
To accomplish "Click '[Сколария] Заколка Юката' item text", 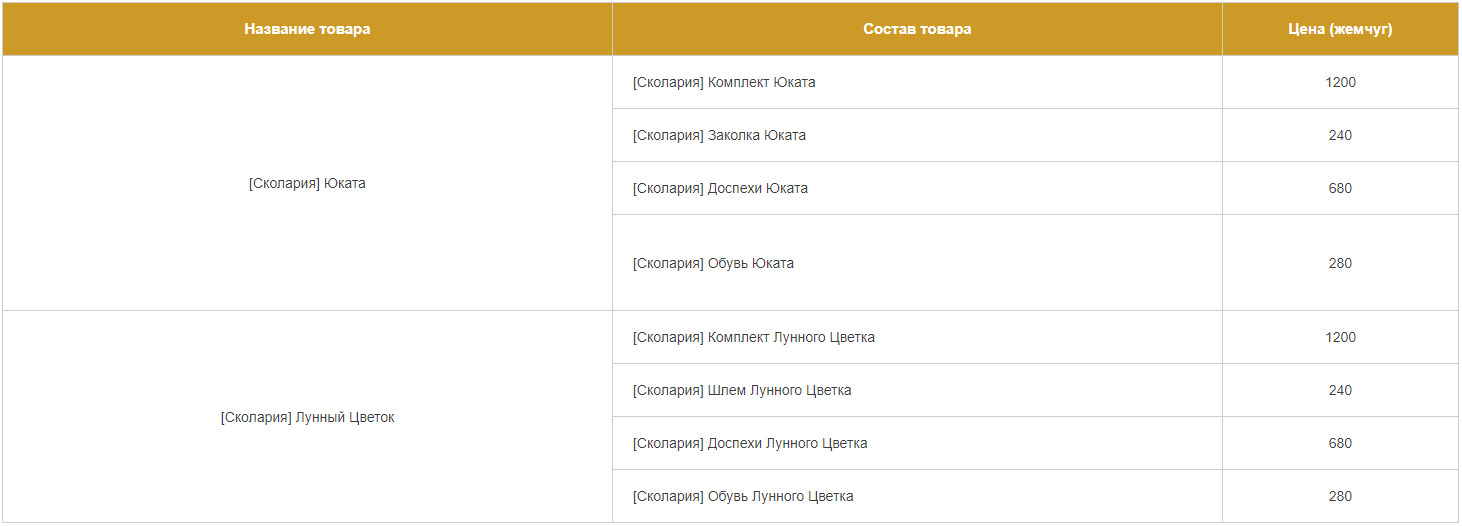I will point(719,135).
